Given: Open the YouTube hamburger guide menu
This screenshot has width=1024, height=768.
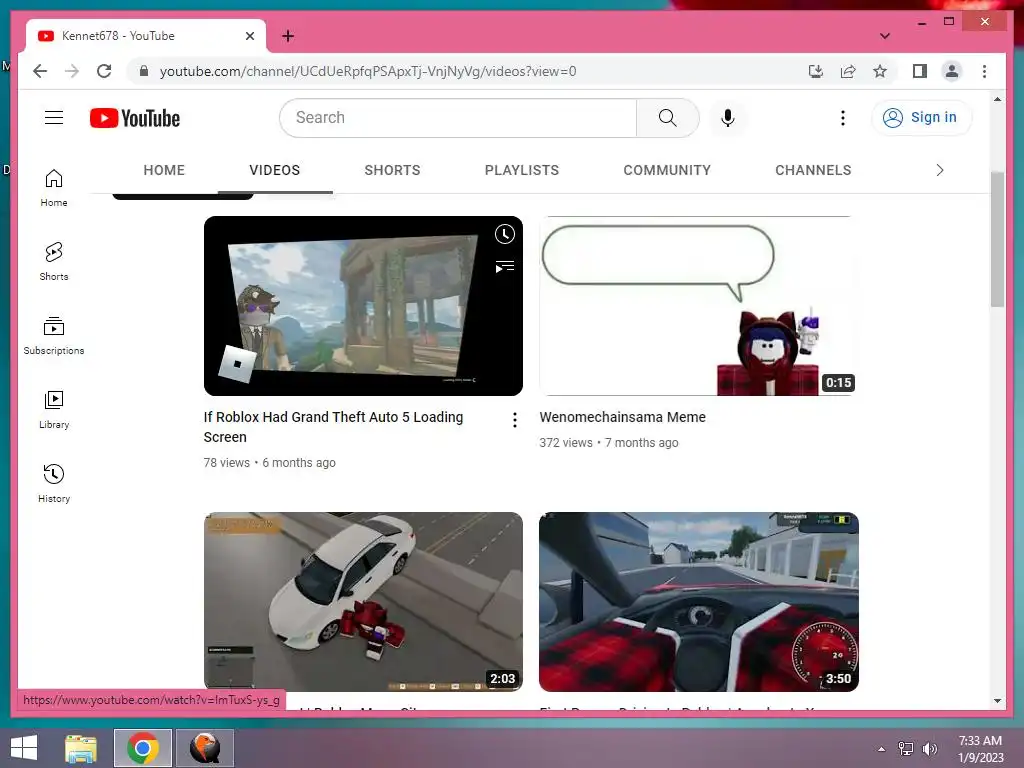Looking at the screenshot, I should pyautogui.click(x=54, y=118).
